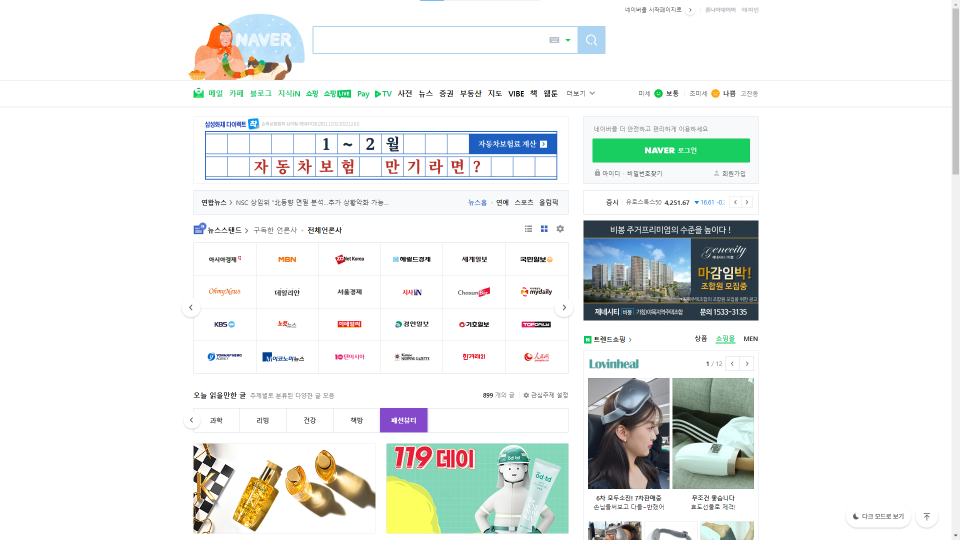Open the Naver Pay link
The height and width of the screenshot is (540, 960).
[363, 94]
